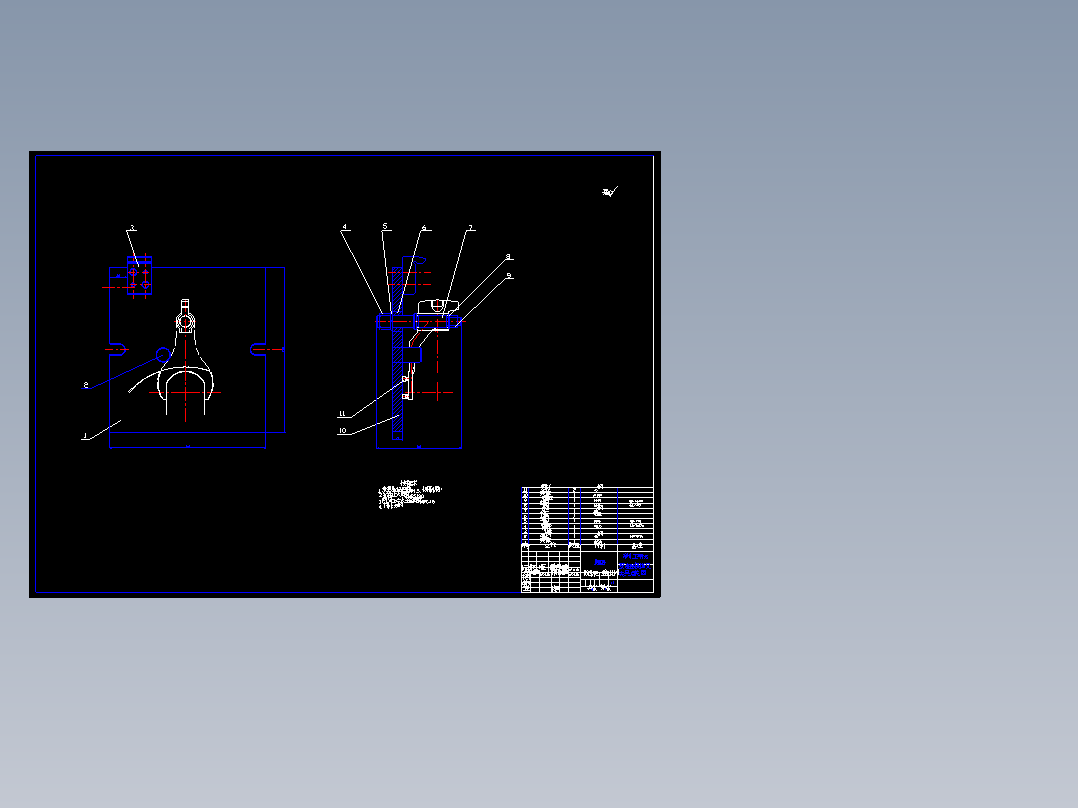Select the surface roughness symbol at top right

click(x=610, y=192)
